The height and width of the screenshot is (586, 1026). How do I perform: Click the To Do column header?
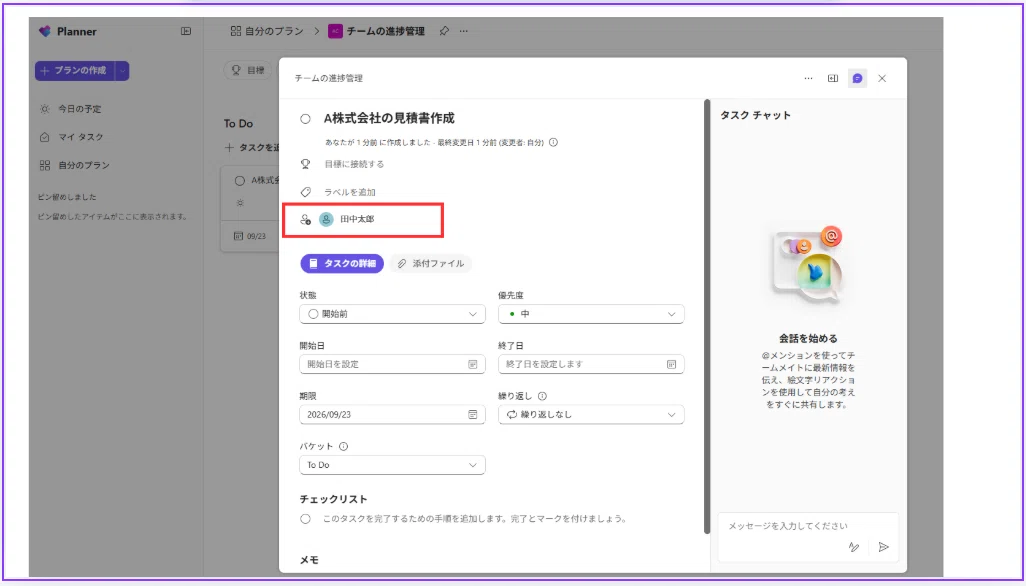[x=239, y=124]
